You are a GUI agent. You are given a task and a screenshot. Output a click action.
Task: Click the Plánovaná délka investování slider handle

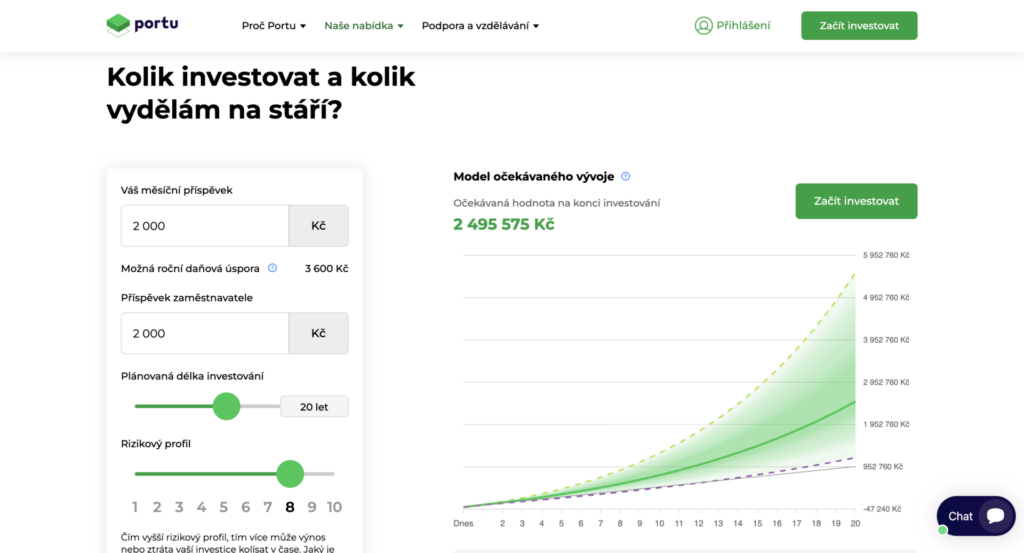coord(227,406)
